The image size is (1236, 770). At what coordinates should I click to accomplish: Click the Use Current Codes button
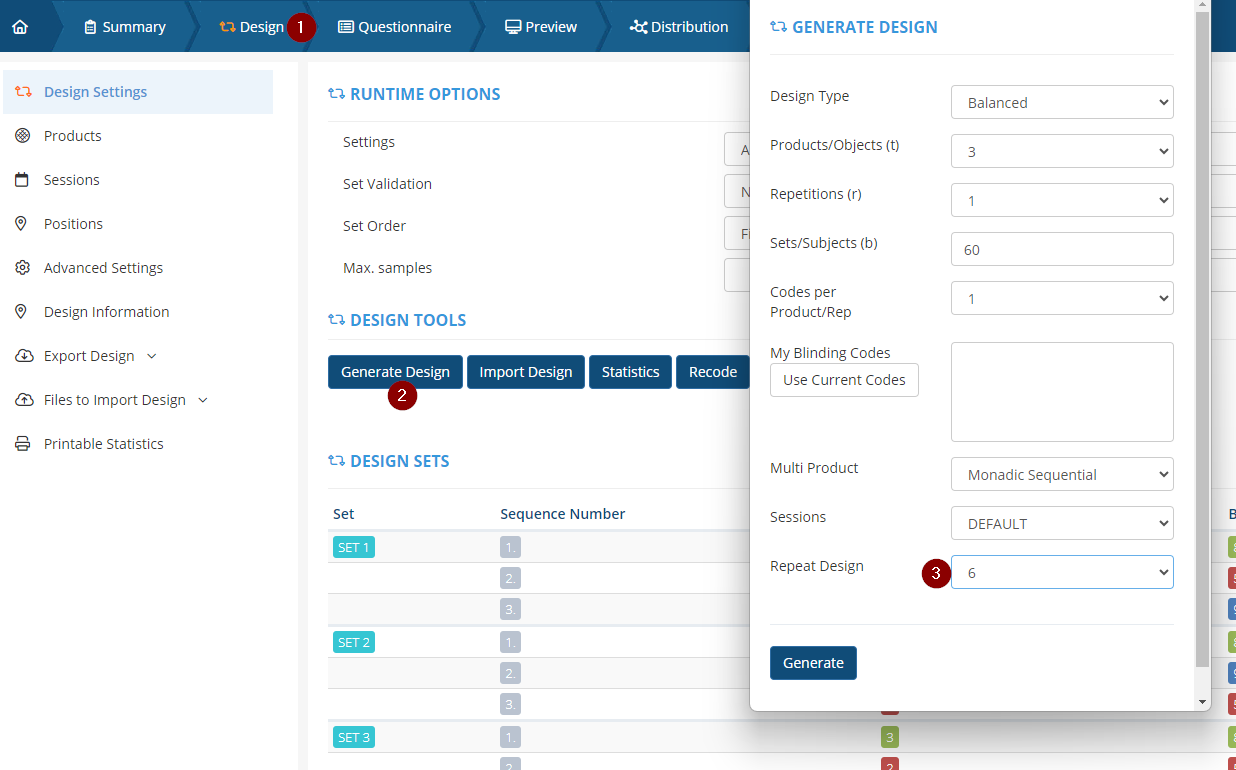(844, 380)
